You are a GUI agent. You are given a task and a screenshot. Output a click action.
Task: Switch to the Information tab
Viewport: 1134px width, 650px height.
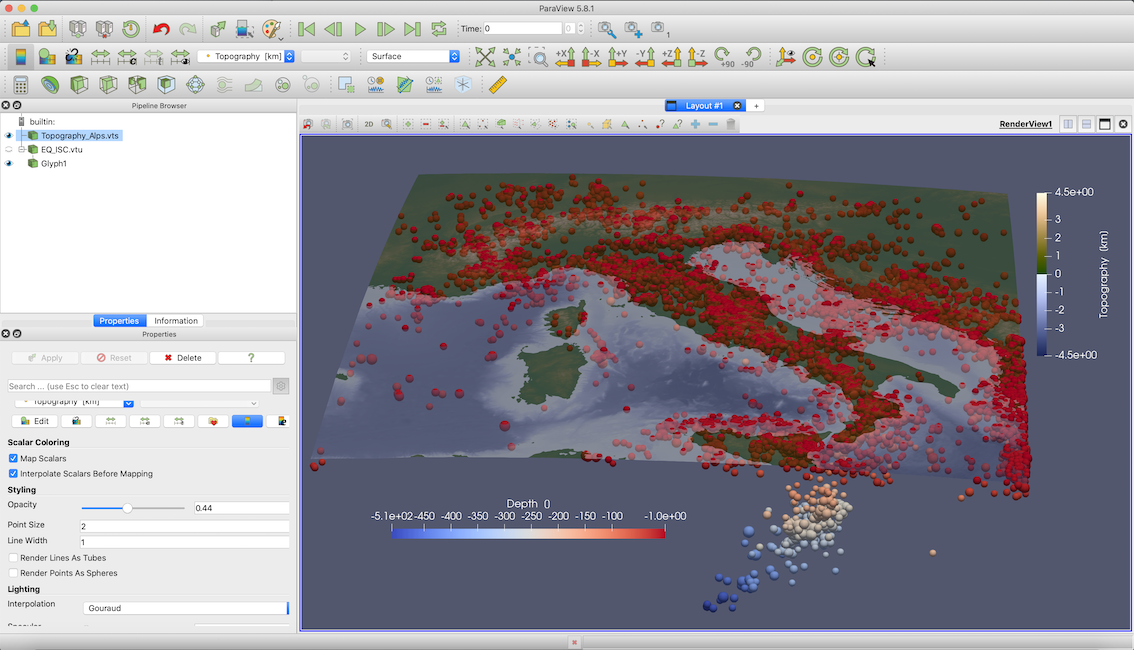click(176, 321)
